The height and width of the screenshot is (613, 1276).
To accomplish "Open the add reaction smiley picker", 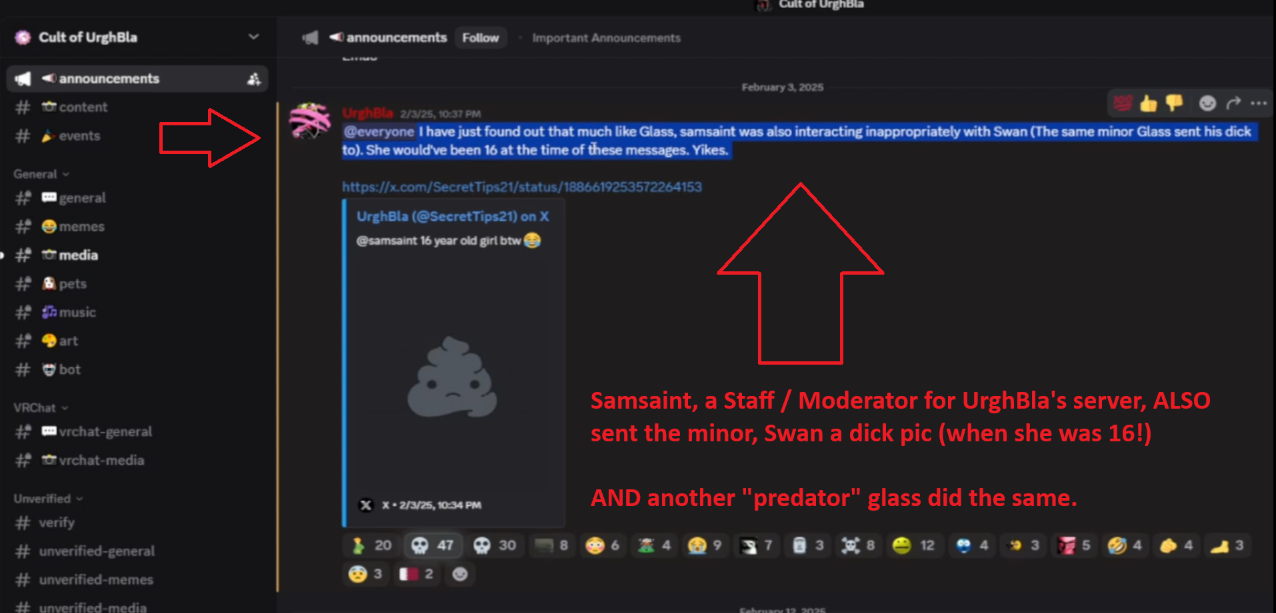I will coord(1207,102).
